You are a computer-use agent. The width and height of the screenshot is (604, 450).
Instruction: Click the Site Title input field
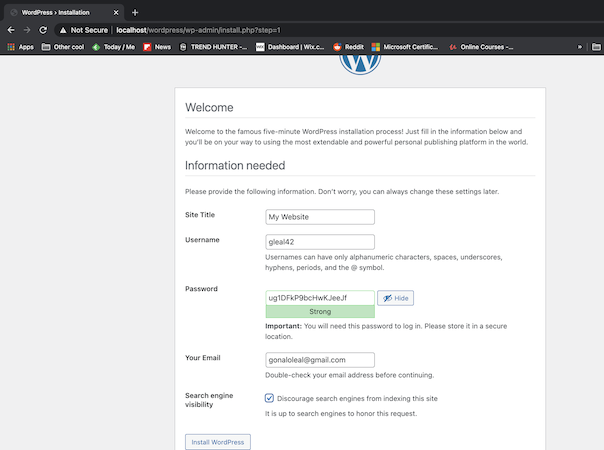pyautogui.click(x=320, y=217)
